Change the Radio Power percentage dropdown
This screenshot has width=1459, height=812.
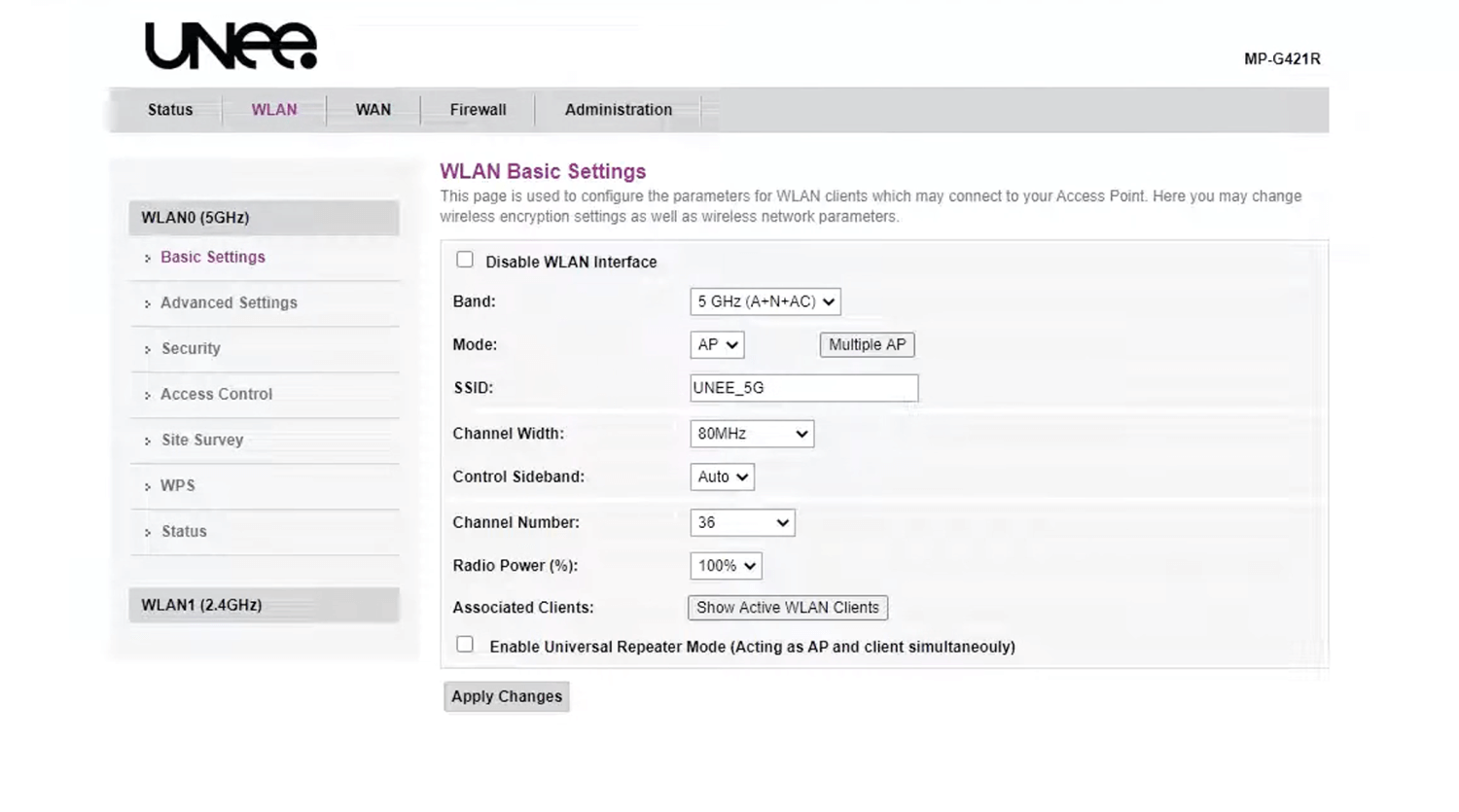[726, 566]
